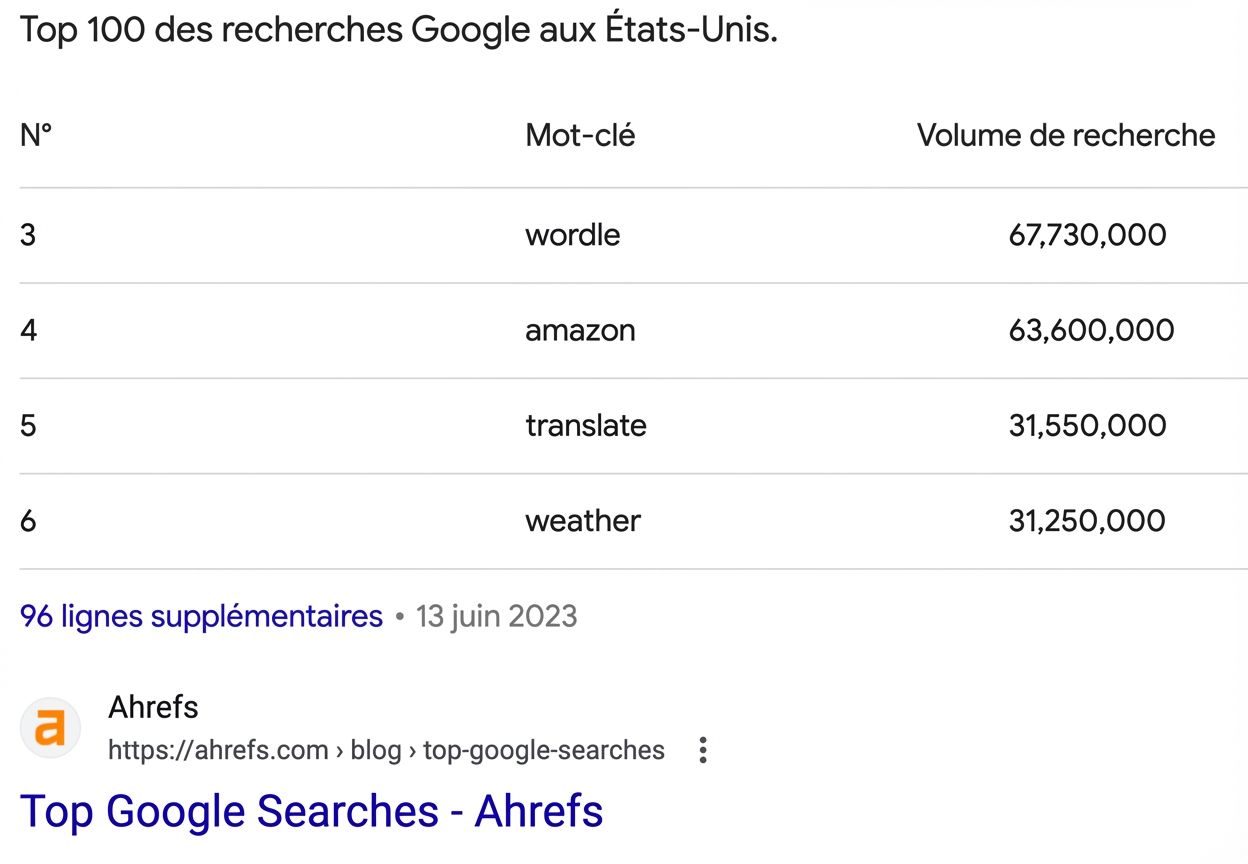This screenshot has height=864, width=1248.
Task: Select the translate keyword entry
Action: tap(585, 425)
